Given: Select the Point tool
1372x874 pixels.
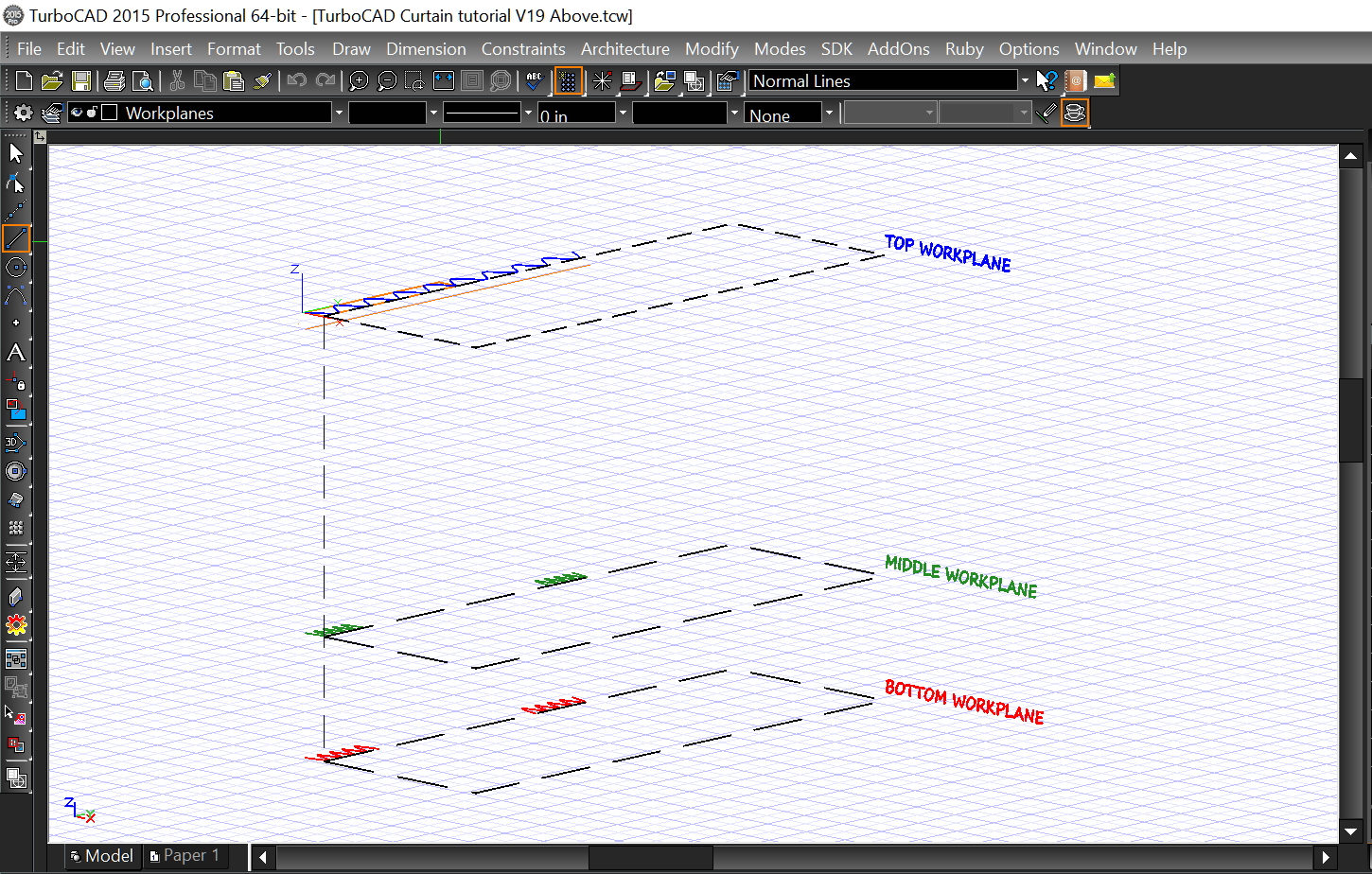Looking at the screenshot, I should (x=16, y=323).
